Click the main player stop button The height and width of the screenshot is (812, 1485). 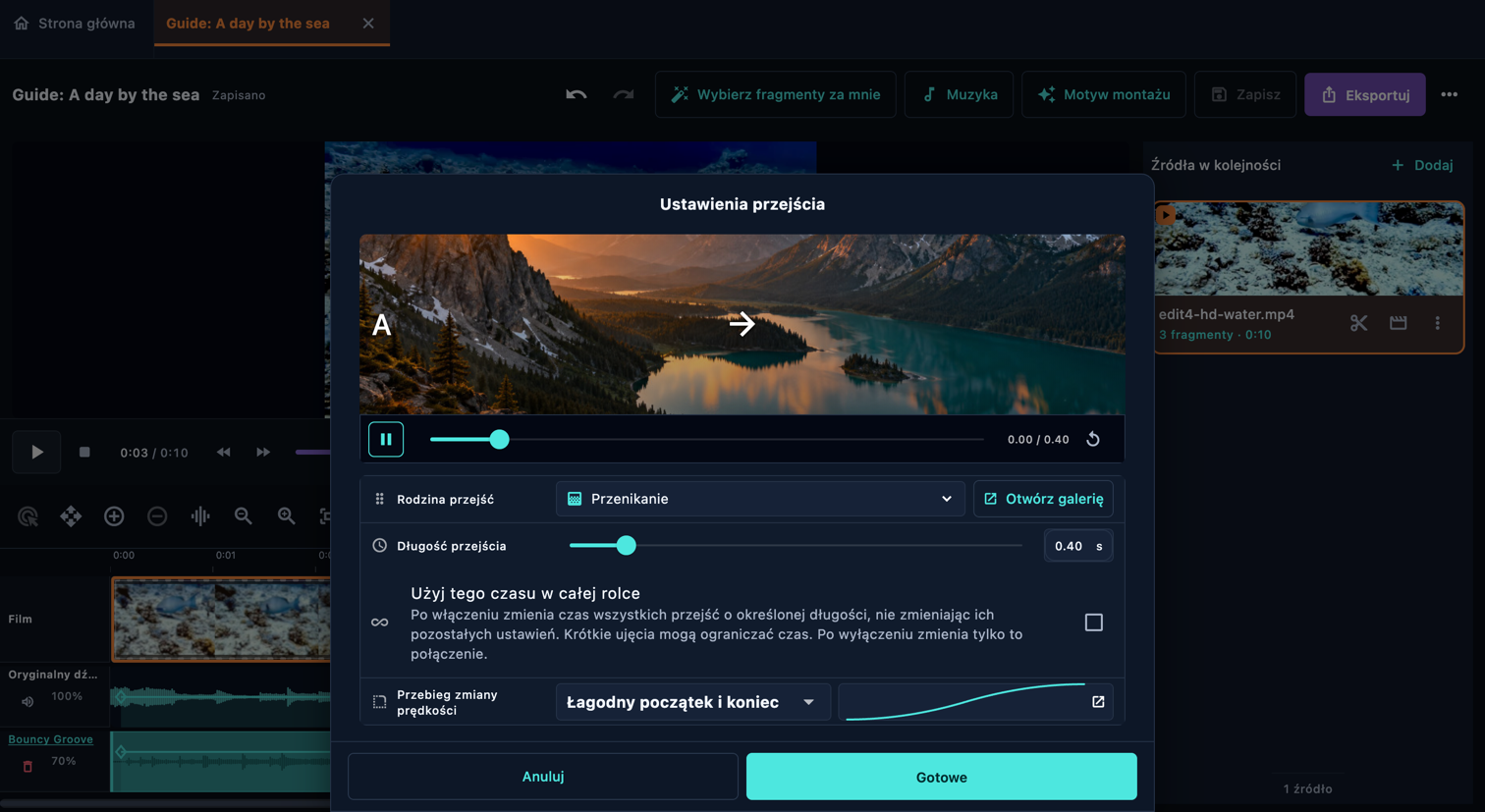point(84,452)
